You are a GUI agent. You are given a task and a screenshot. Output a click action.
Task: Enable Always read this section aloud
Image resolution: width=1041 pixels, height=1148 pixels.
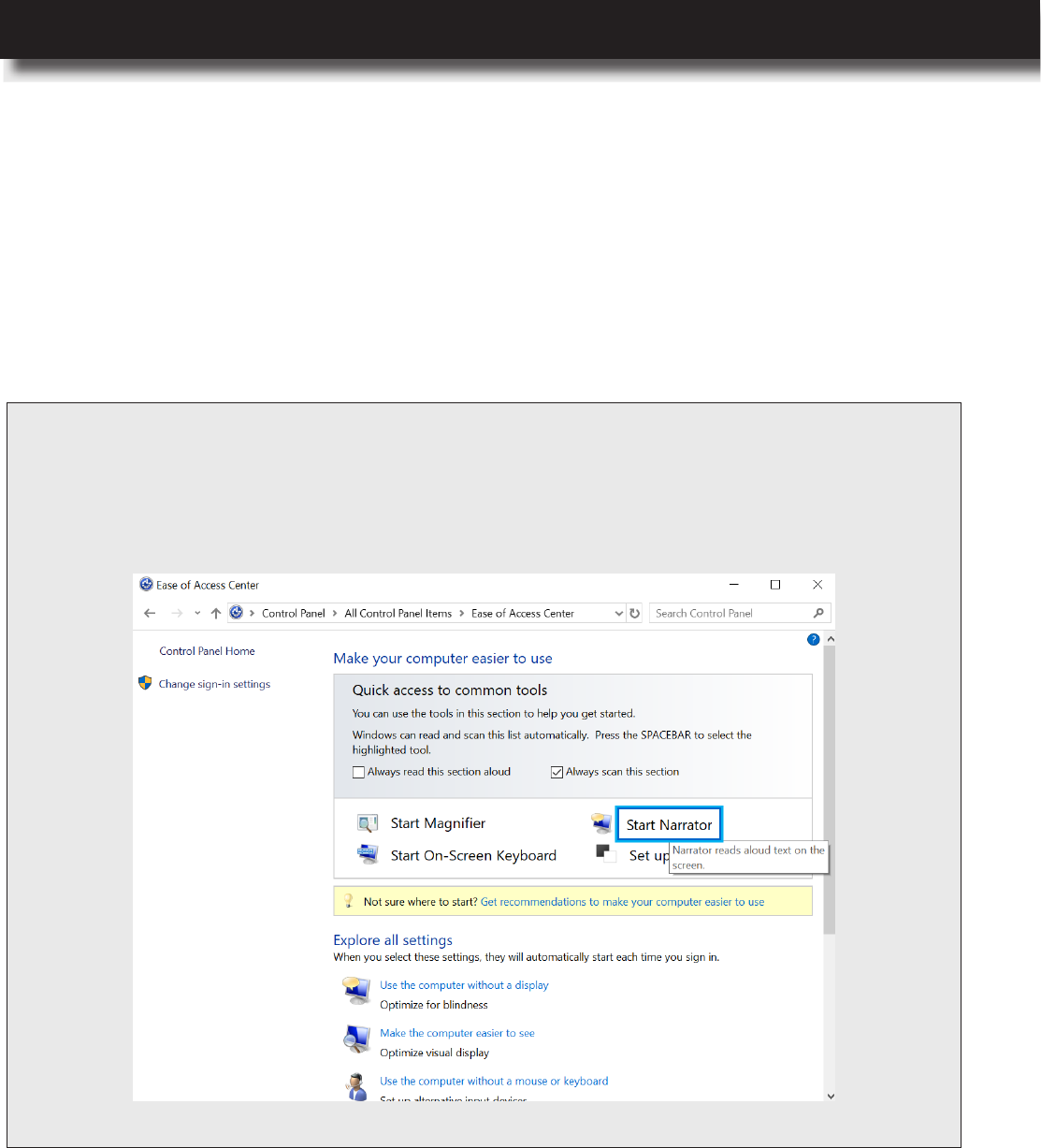[x=358, y=772]
